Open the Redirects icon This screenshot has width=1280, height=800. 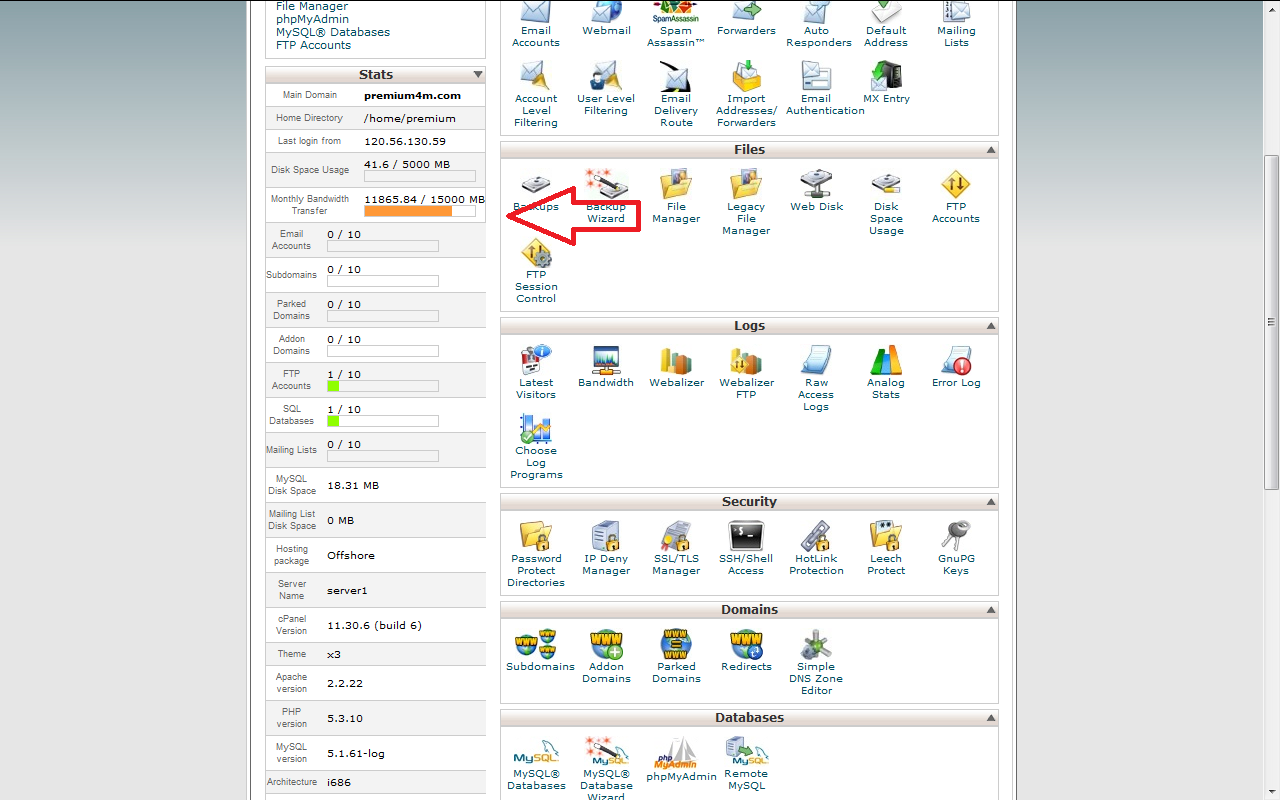point(746,644)
